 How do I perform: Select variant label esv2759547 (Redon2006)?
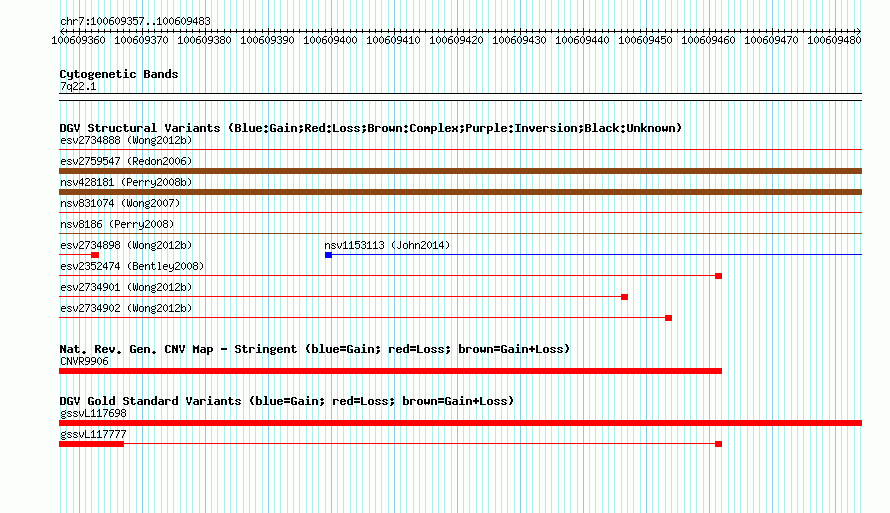pos(126,161)
